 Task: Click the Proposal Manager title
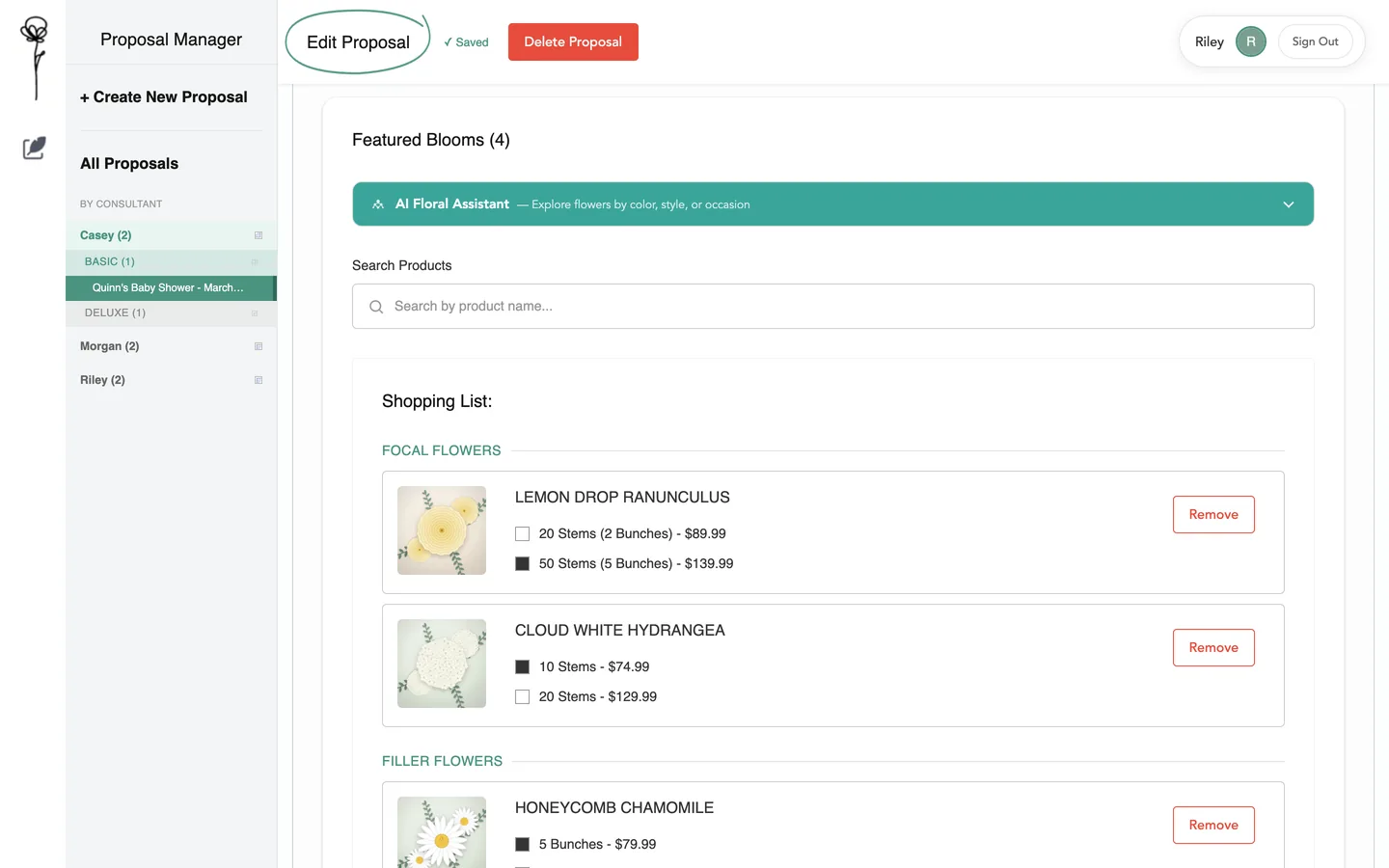(x=172, y=40)
